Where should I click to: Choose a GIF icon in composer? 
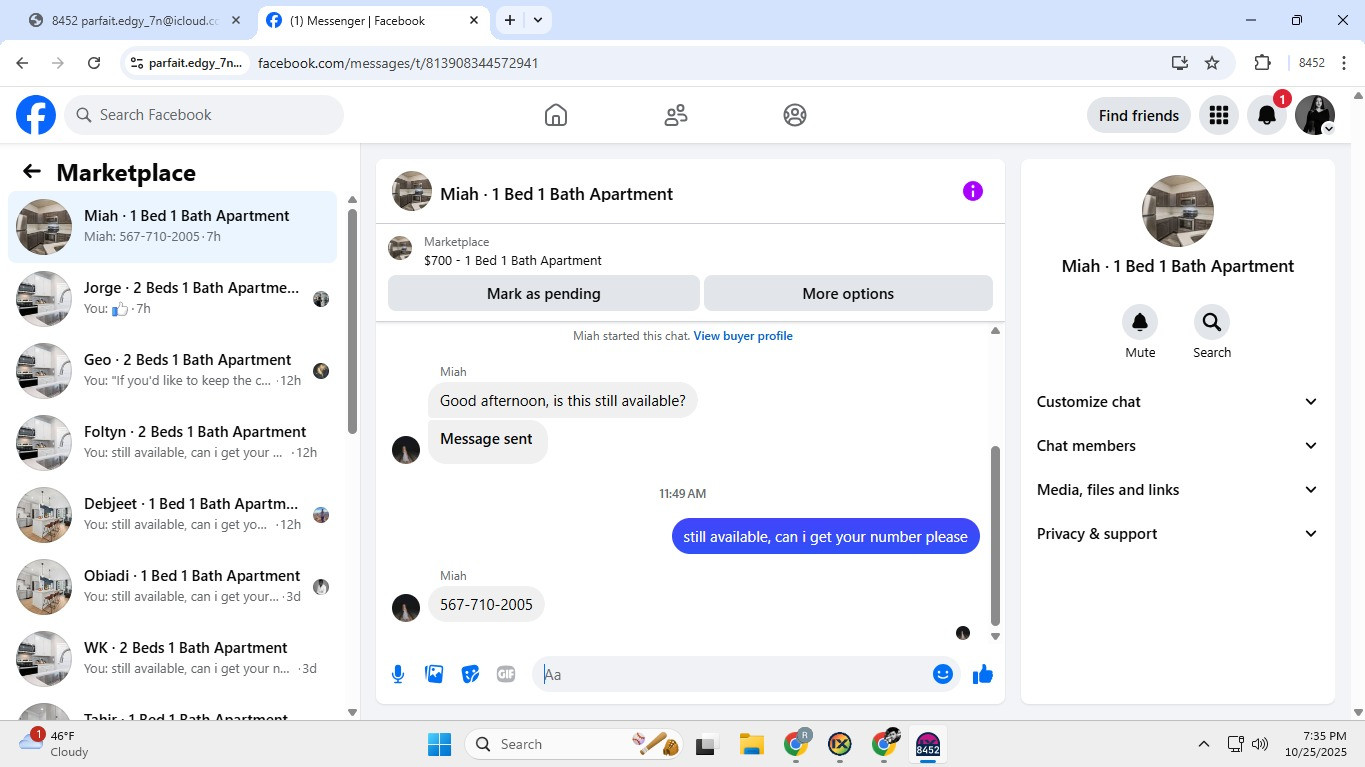coord(506,674)
